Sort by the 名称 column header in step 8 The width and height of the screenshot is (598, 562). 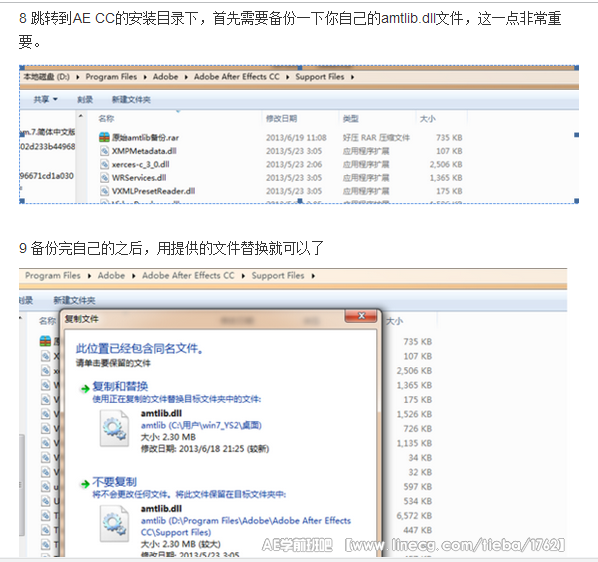106,119
